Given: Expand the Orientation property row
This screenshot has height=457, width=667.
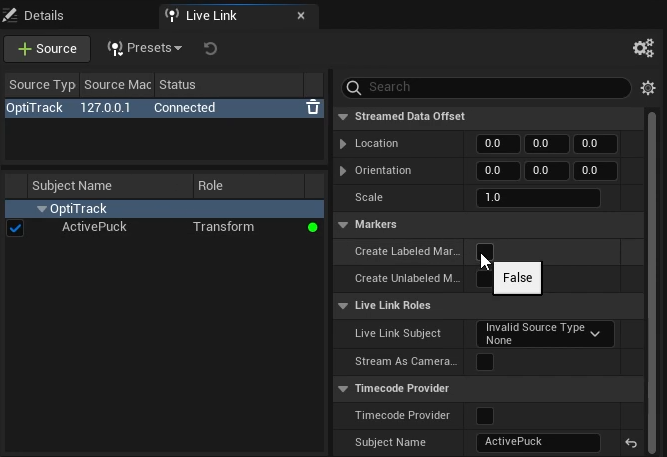Looking at the screenshot, I should tap(344, 171).
